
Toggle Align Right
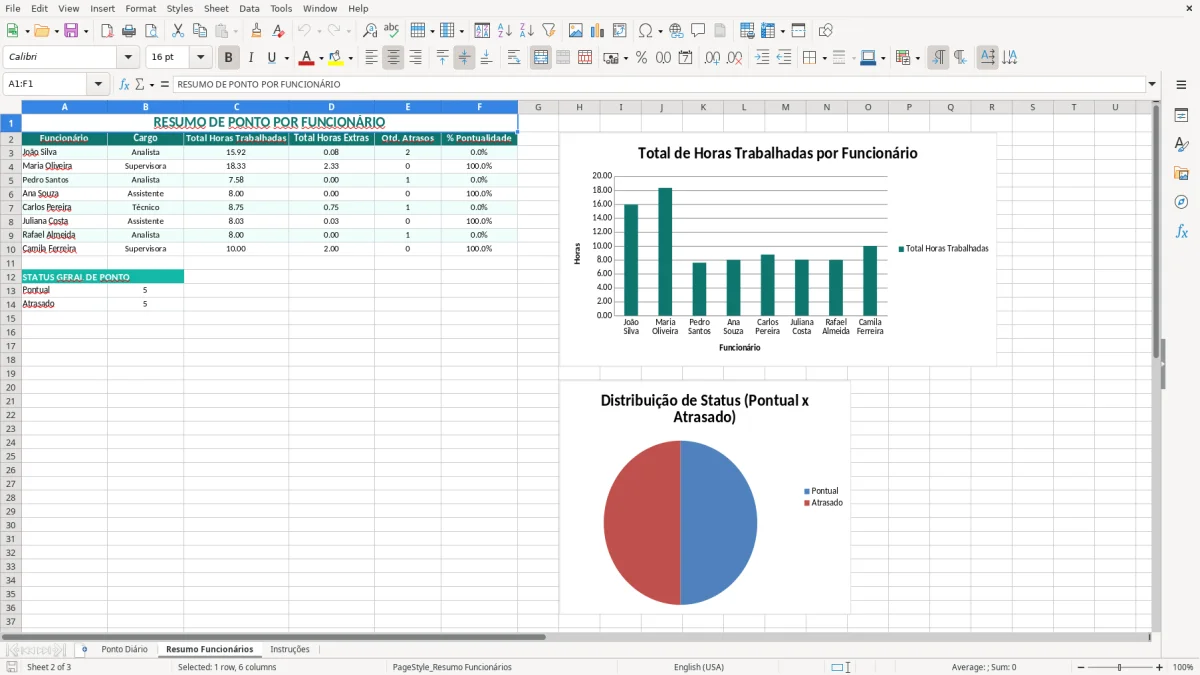click(415, 58)
